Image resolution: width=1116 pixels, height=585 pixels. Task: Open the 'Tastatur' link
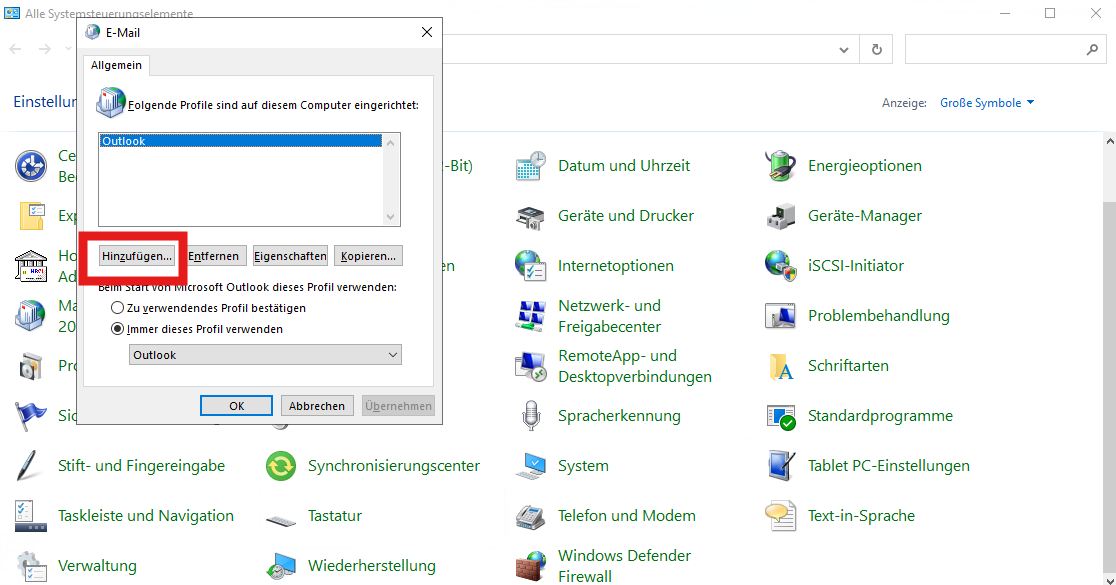tap(335, 515)
